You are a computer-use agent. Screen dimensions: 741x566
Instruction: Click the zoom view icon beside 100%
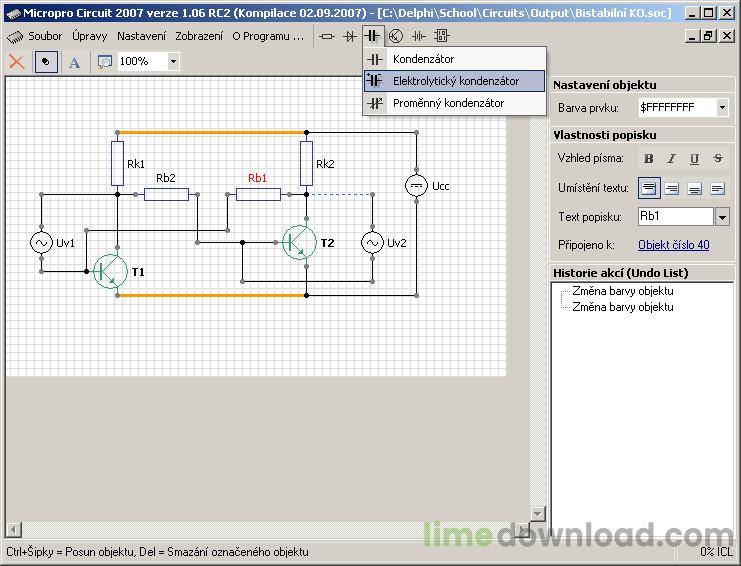105,61
